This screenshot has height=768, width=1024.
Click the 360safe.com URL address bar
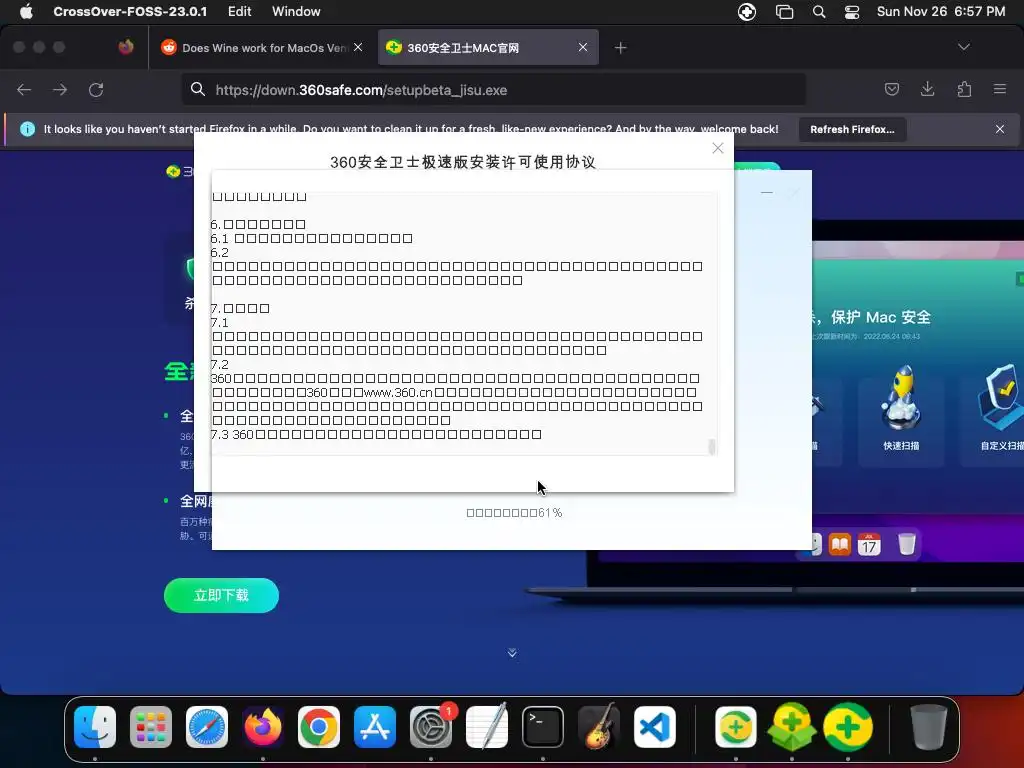click(493, 89)
